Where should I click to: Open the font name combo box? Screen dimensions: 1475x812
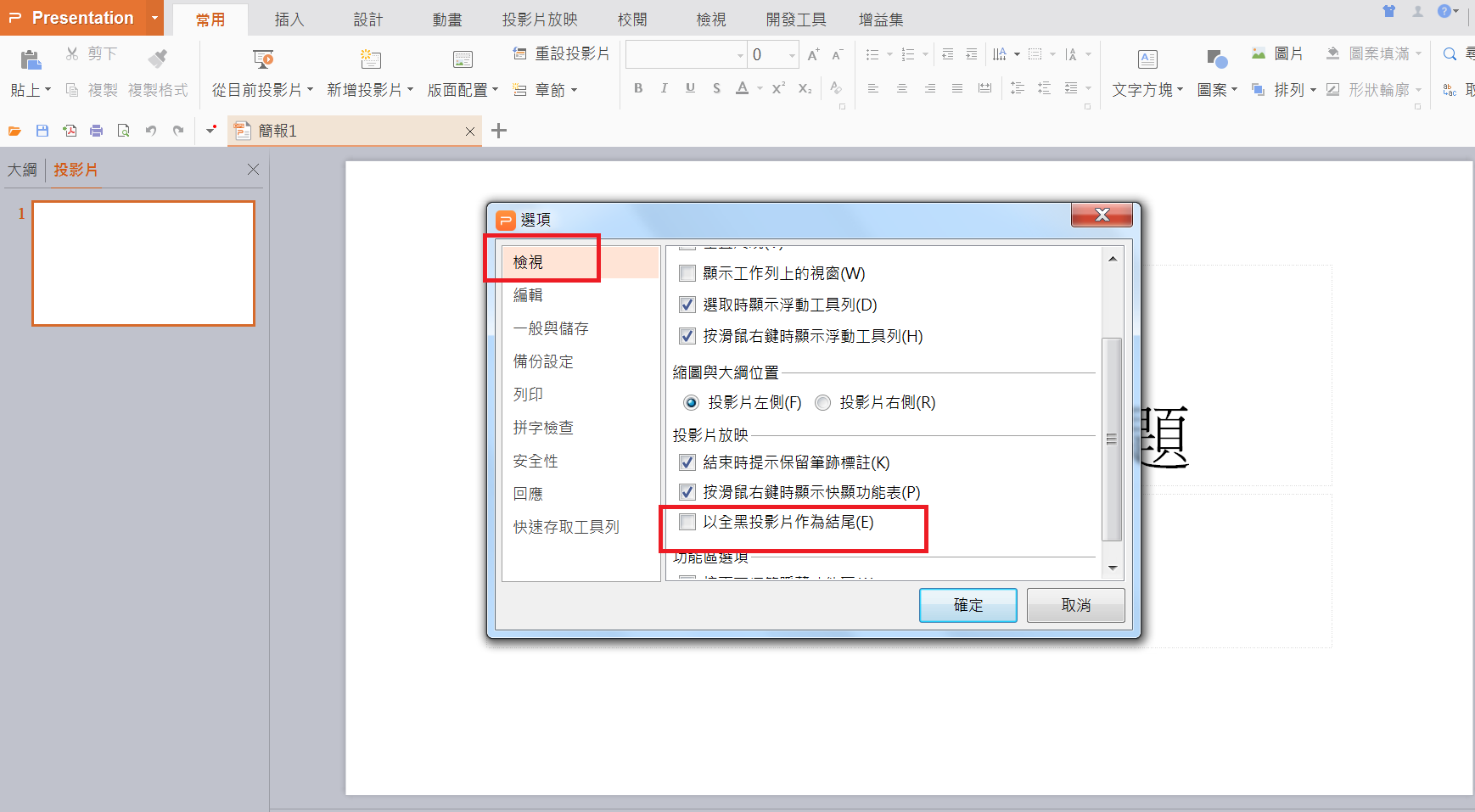686,54
